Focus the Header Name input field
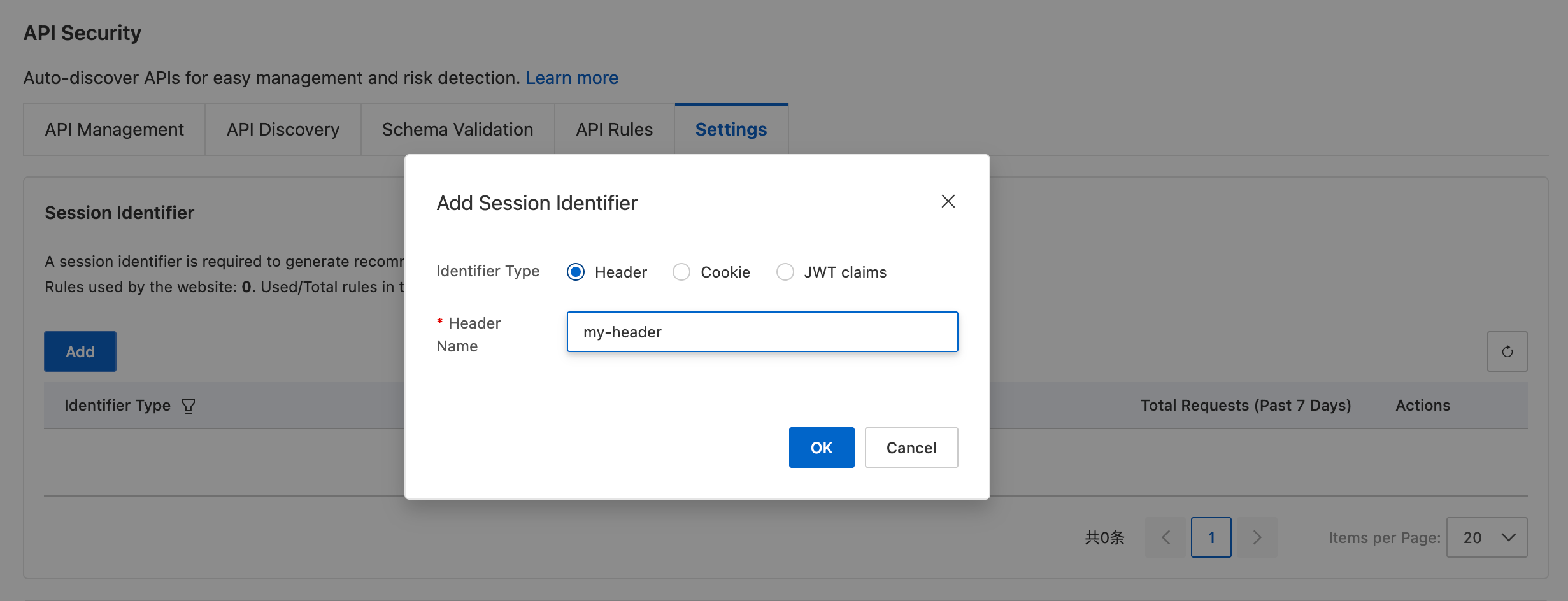Viewport: 1568px width, 601px height. point(762,332)
